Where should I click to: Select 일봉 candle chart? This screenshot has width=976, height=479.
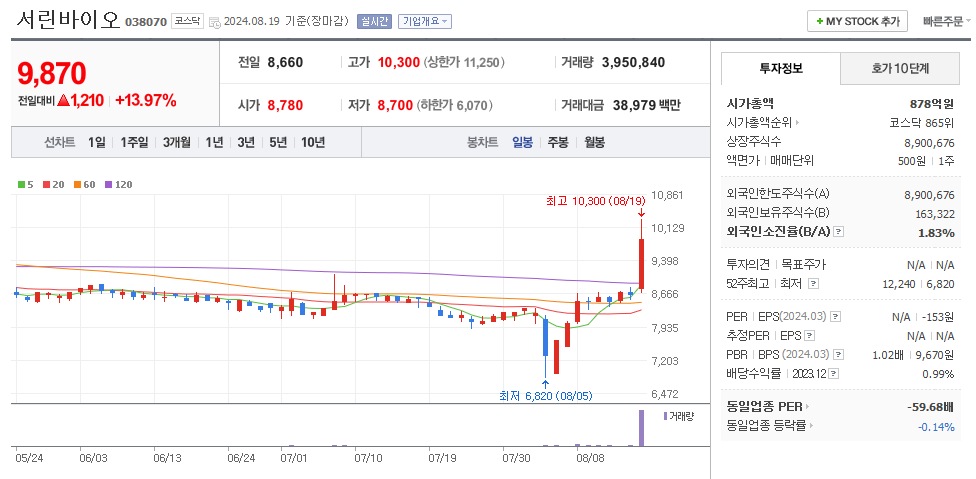coord(522,142)
